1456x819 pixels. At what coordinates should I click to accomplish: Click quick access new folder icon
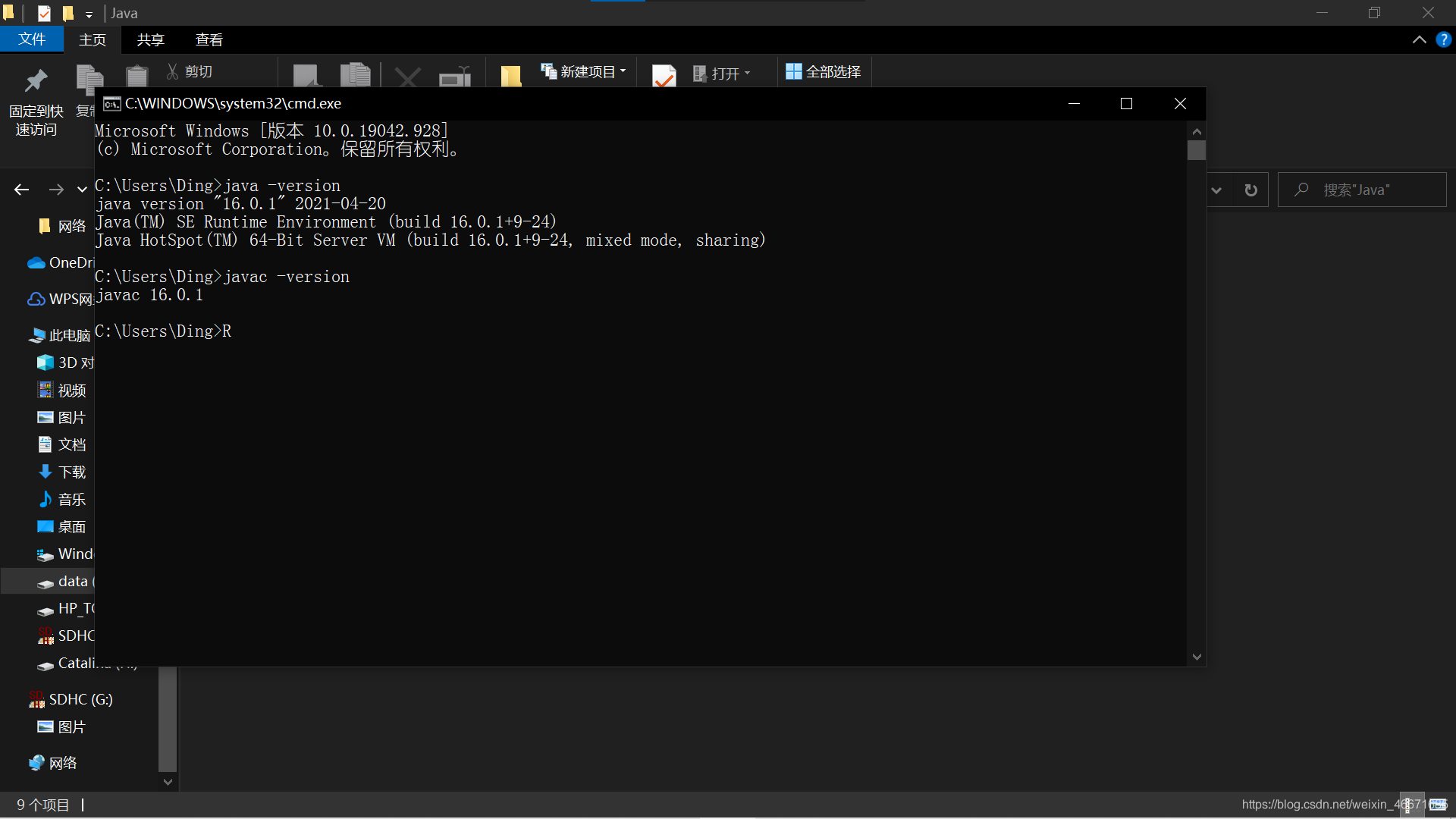point(68,13)
